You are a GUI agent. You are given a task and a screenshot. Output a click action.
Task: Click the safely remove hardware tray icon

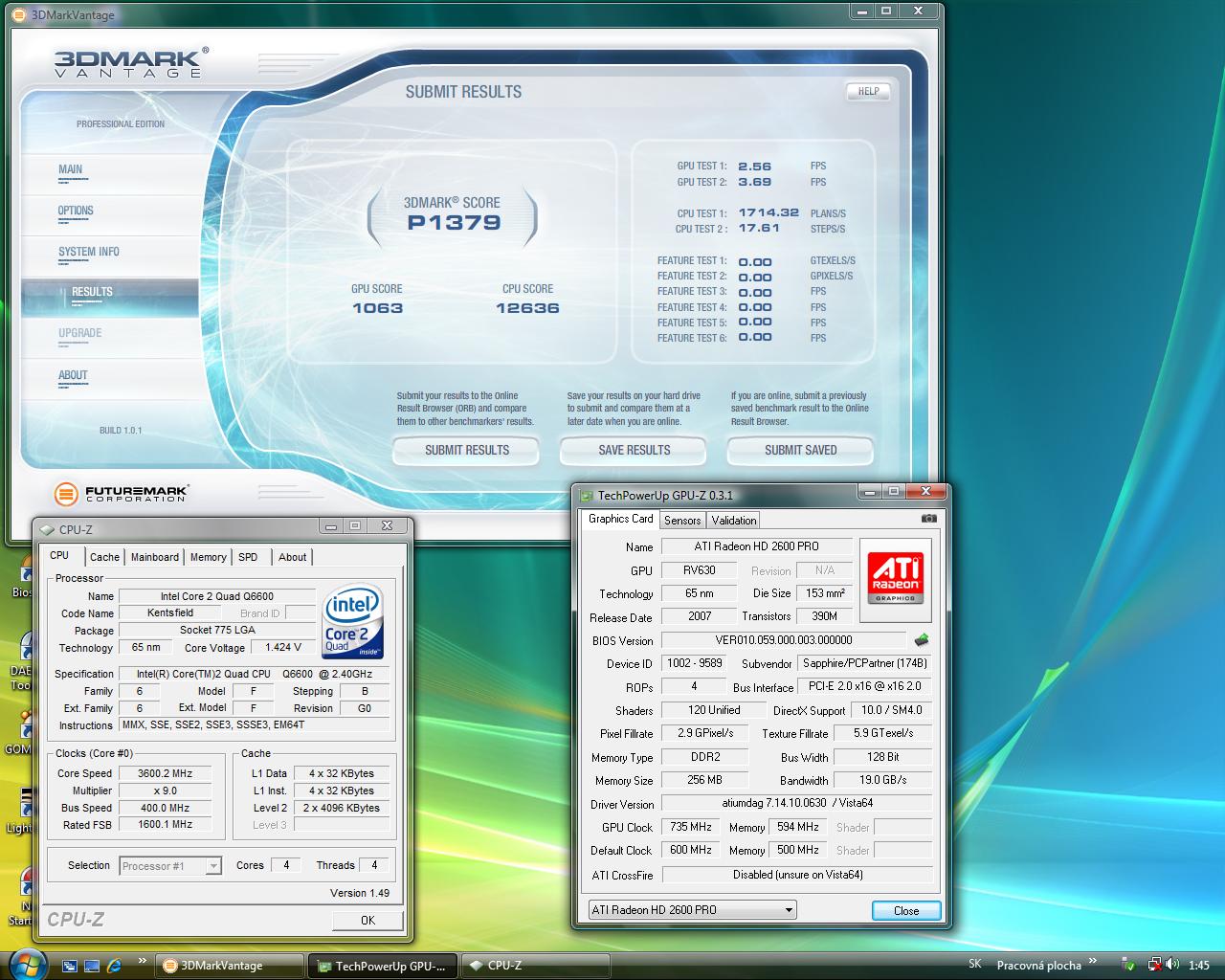pos(1129,965)
